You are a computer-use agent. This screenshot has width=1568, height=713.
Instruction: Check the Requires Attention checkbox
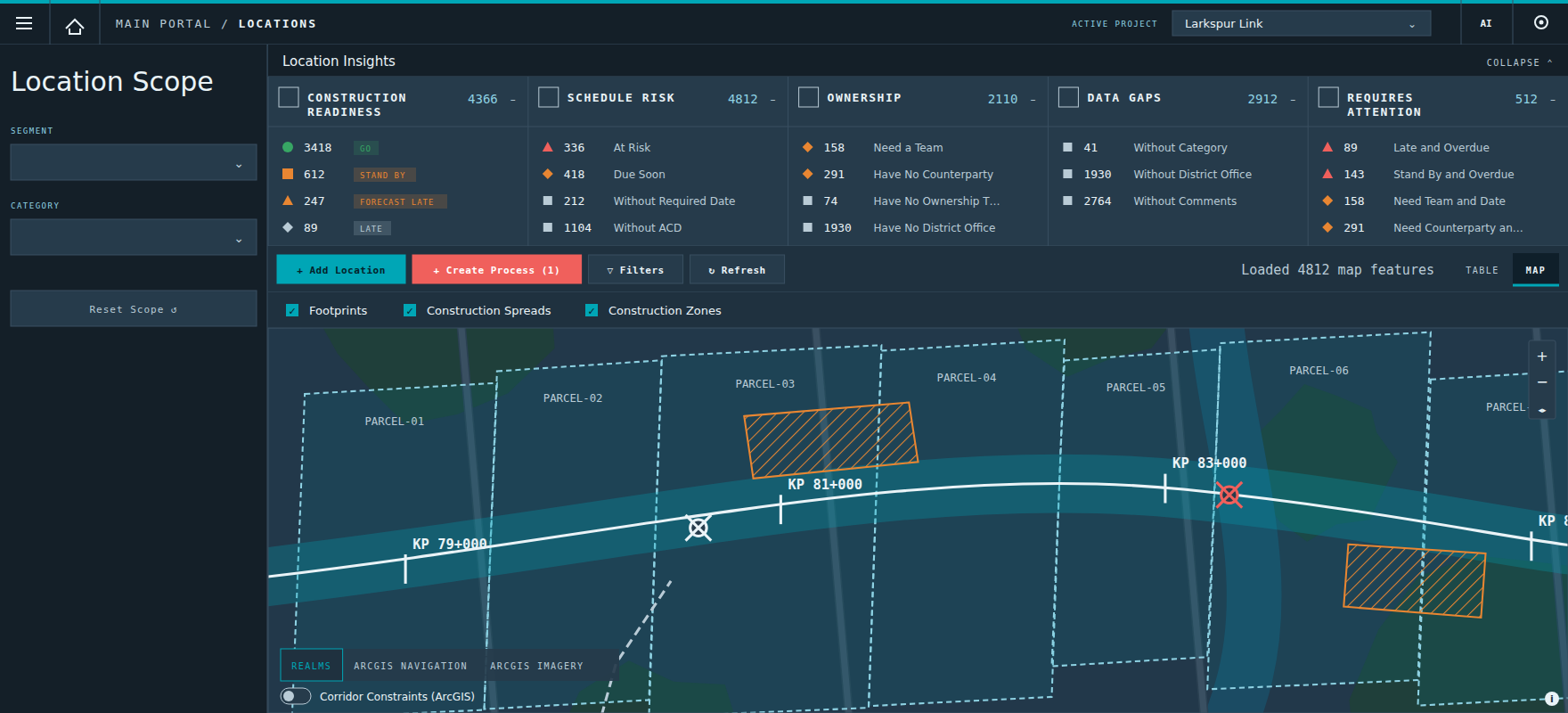pyautogui.click(x=1328, y=97)
